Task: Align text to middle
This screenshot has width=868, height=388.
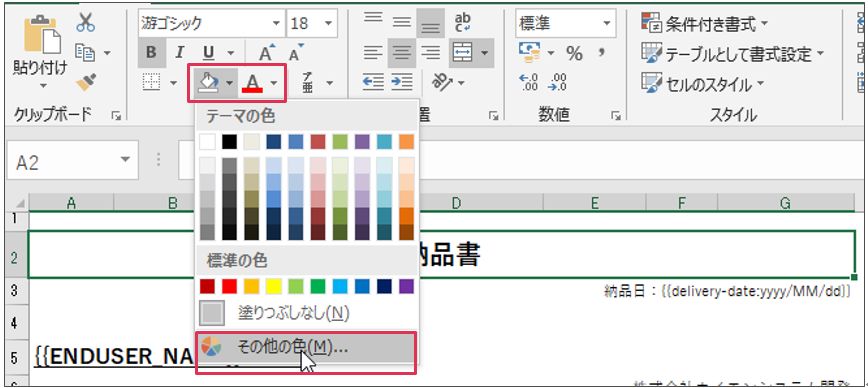Action: click(x=401, y=22)
